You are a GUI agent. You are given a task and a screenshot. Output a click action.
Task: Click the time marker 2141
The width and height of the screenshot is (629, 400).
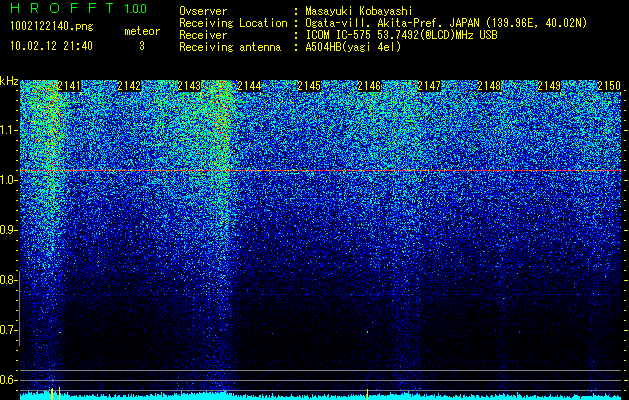(69, 86)
